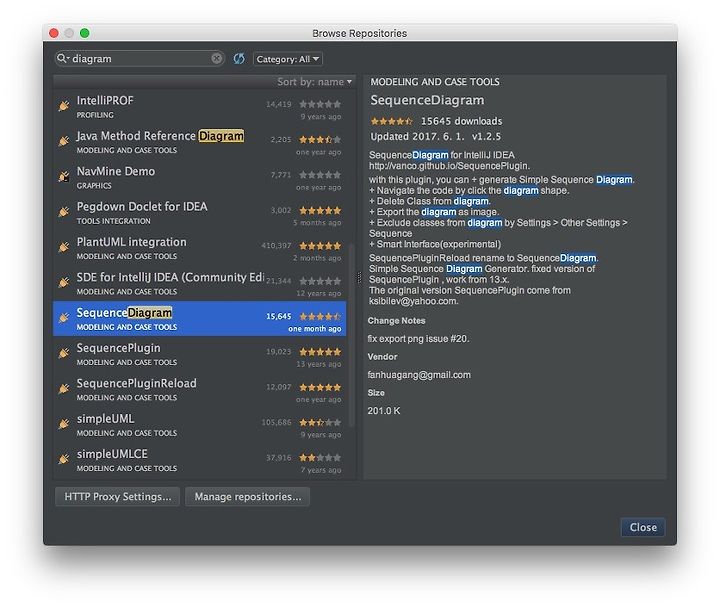This screenshot has width=720, height=607.
Task: Click the SDE for IntelliJ IDEA plugin icon
Action: click(64, 282)
